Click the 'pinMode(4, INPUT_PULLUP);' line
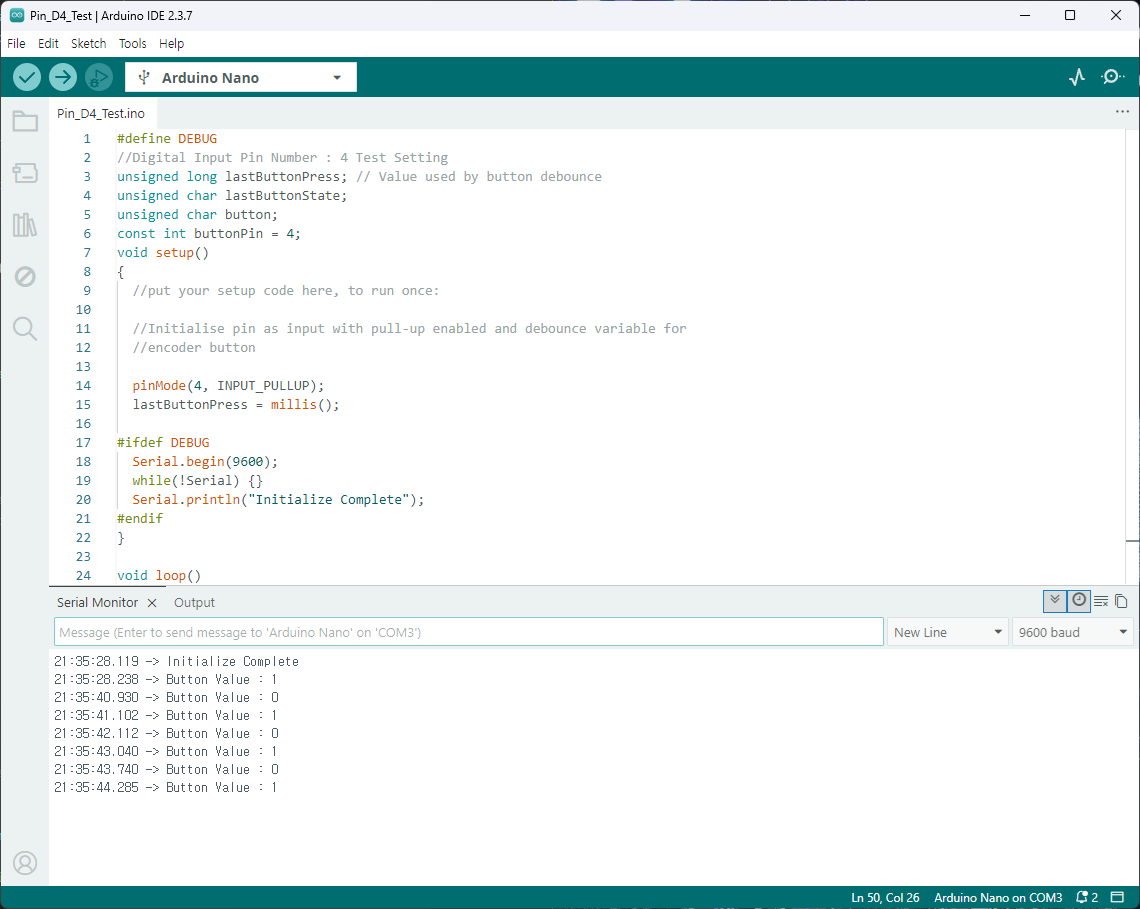Viewport: 1140px width, 909px height. click(228, 385)
